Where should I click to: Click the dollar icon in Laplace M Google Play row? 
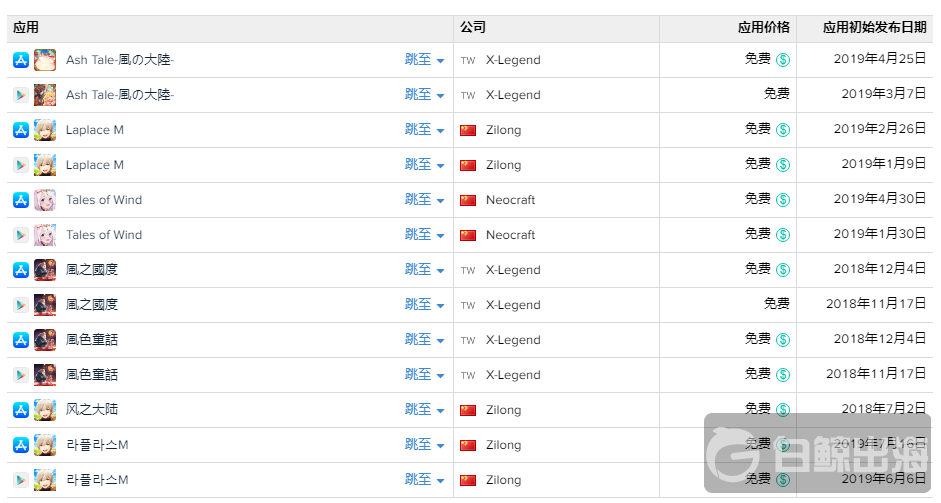click(783, 165)
